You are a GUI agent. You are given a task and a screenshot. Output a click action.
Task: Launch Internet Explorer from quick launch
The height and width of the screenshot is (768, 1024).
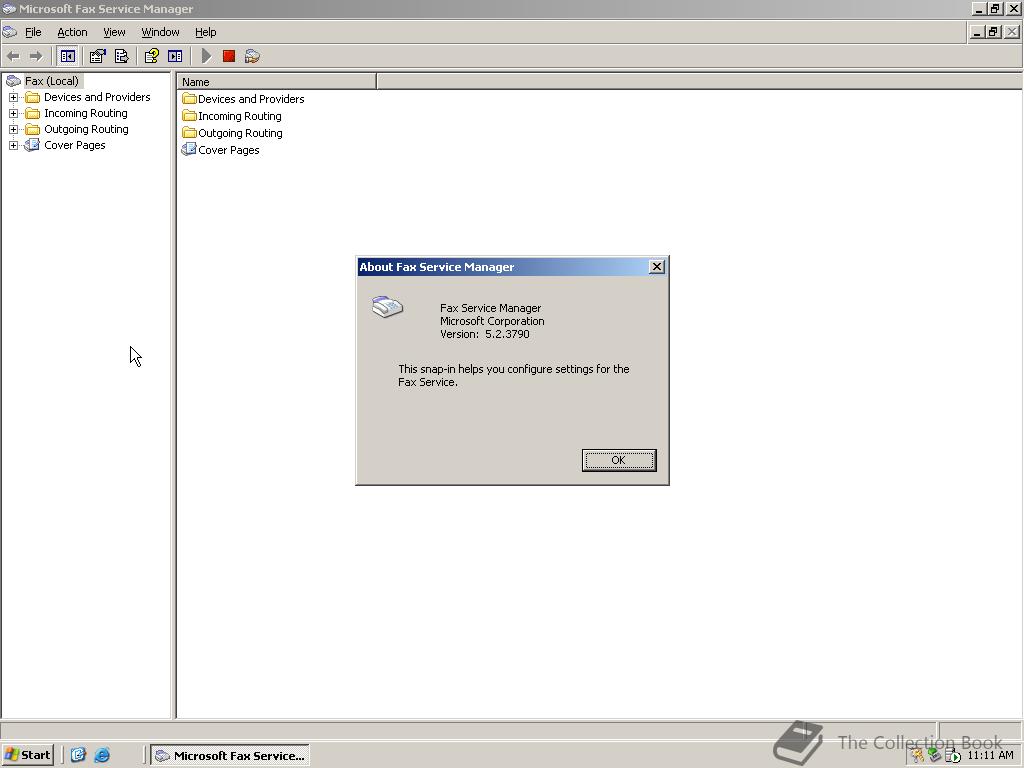click(x=102, y=755)
